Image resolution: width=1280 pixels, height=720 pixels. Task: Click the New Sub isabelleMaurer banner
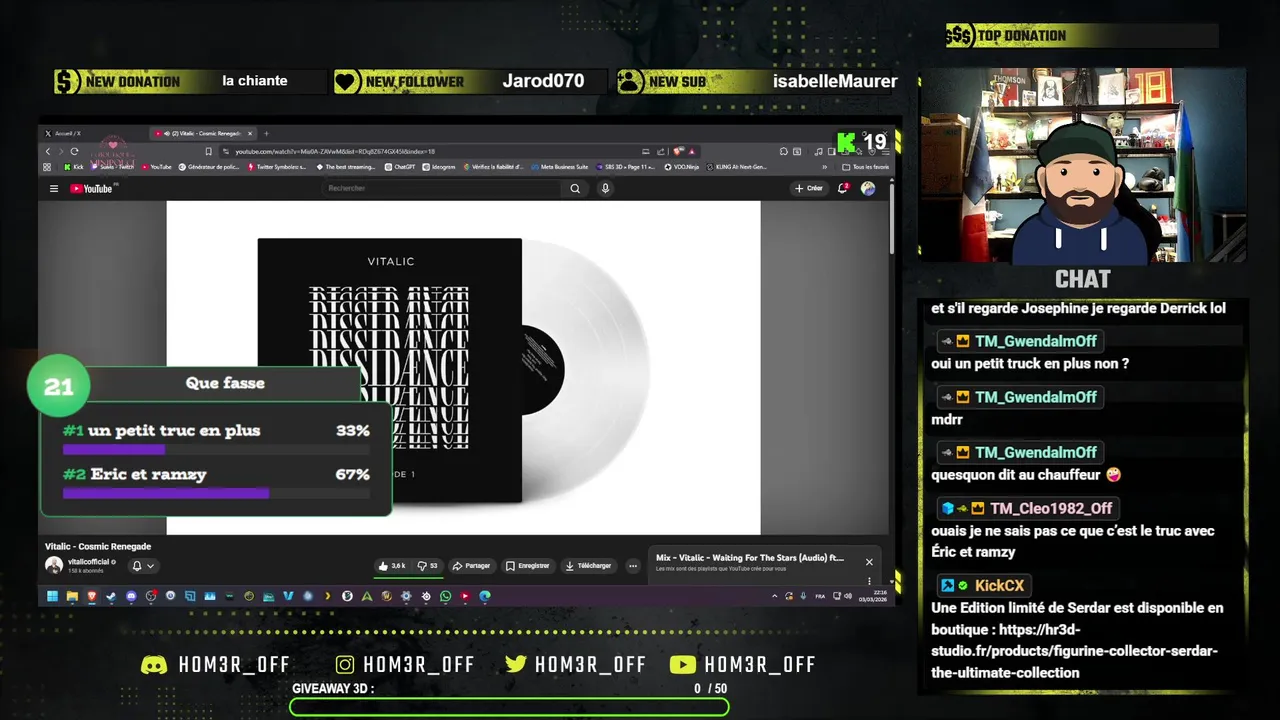(757, 81)
